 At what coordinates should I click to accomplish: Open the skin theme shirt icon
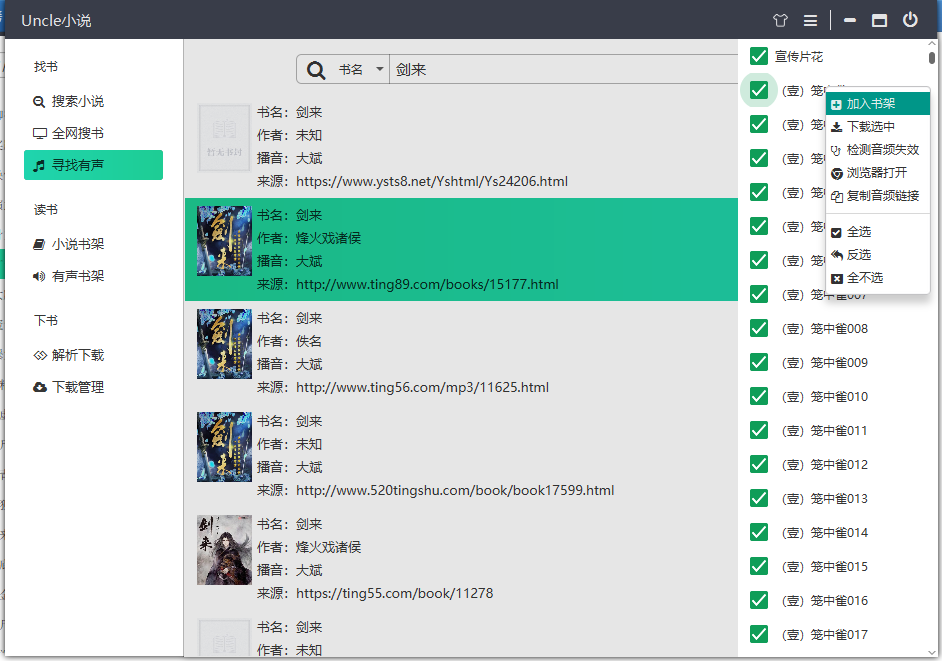coord(780,20)
